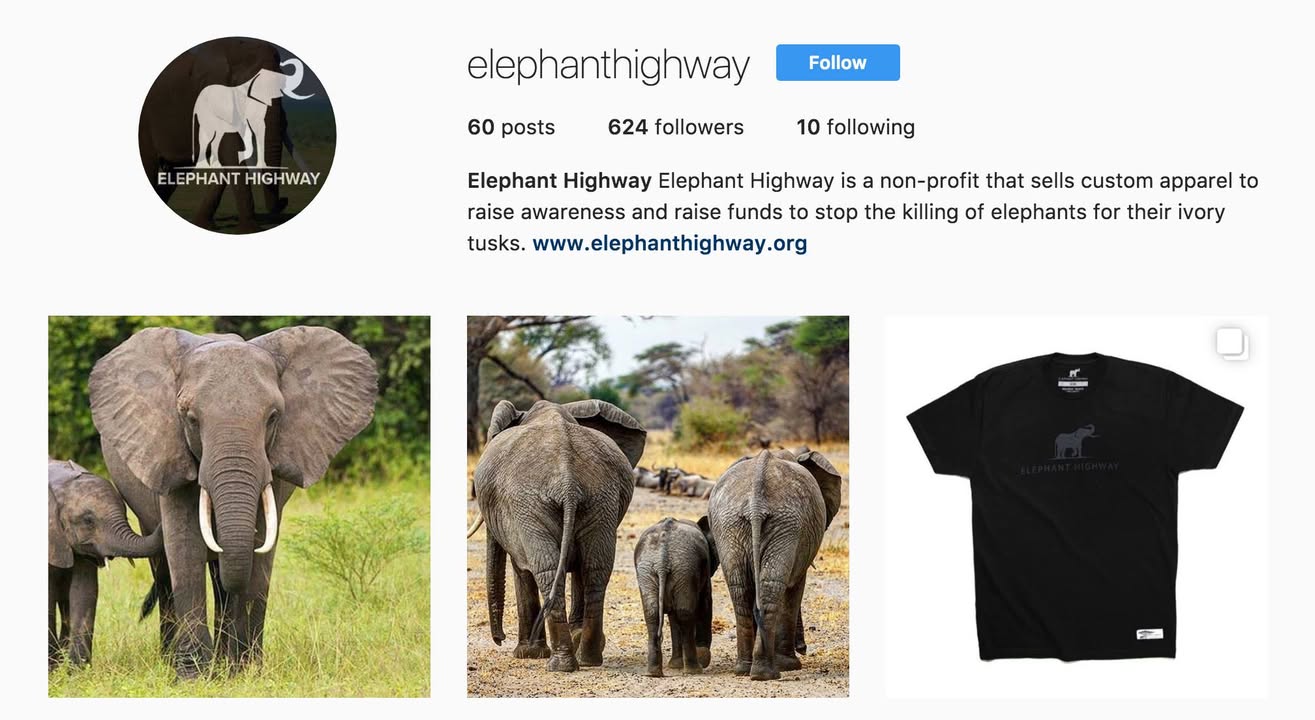Open the circular Elephant Highway profile picture
This screenshot has width=1315, height=720.
tap(237, 135)
